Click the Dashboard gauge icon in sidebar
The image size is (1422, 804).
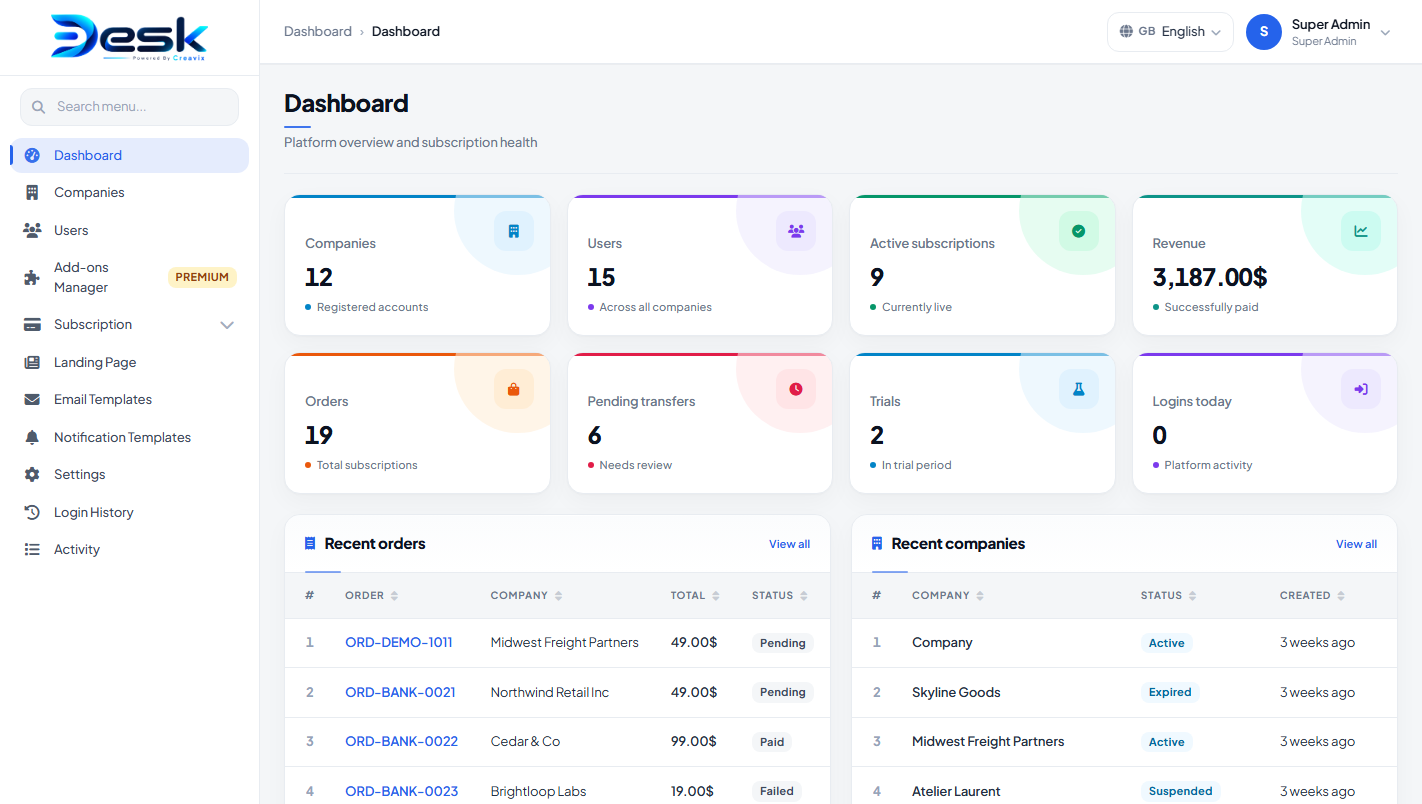(32, 155)
